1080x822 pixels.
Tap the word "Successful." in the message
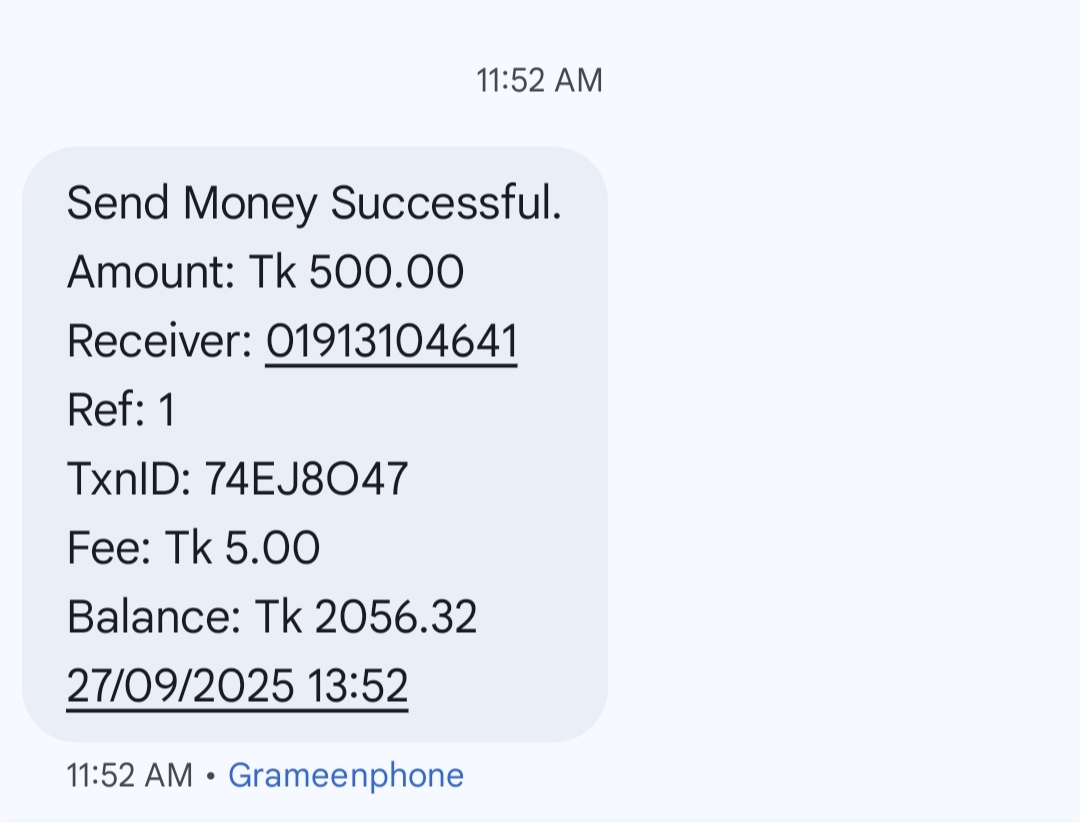[446, 204]
